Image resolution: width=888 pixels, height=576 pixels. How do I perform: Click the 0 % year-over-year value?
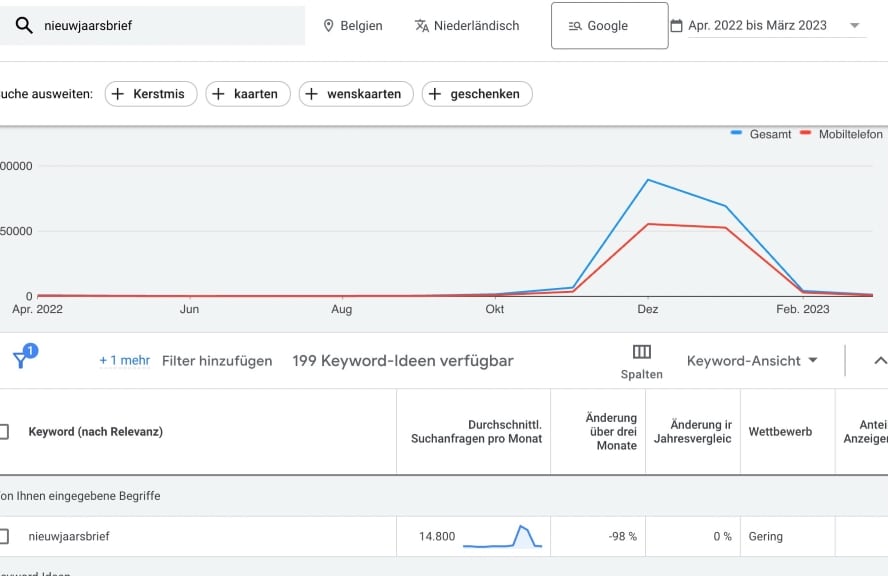click(722, 536)
